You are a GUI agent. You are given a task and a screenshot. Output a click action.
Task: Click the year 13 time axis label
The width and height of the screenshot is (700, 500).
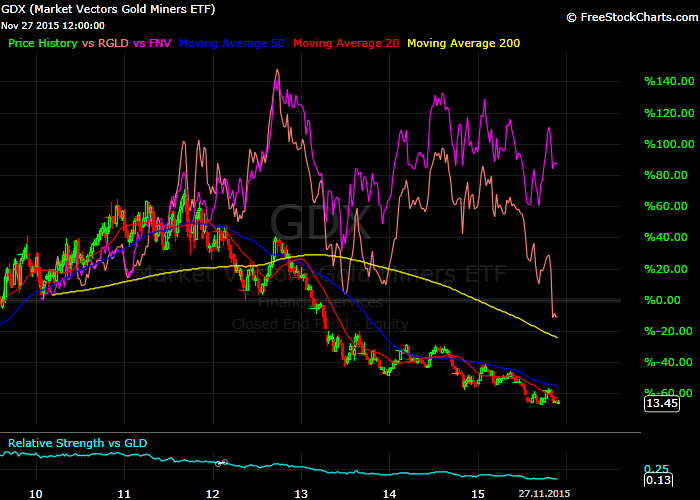point(301,494)
